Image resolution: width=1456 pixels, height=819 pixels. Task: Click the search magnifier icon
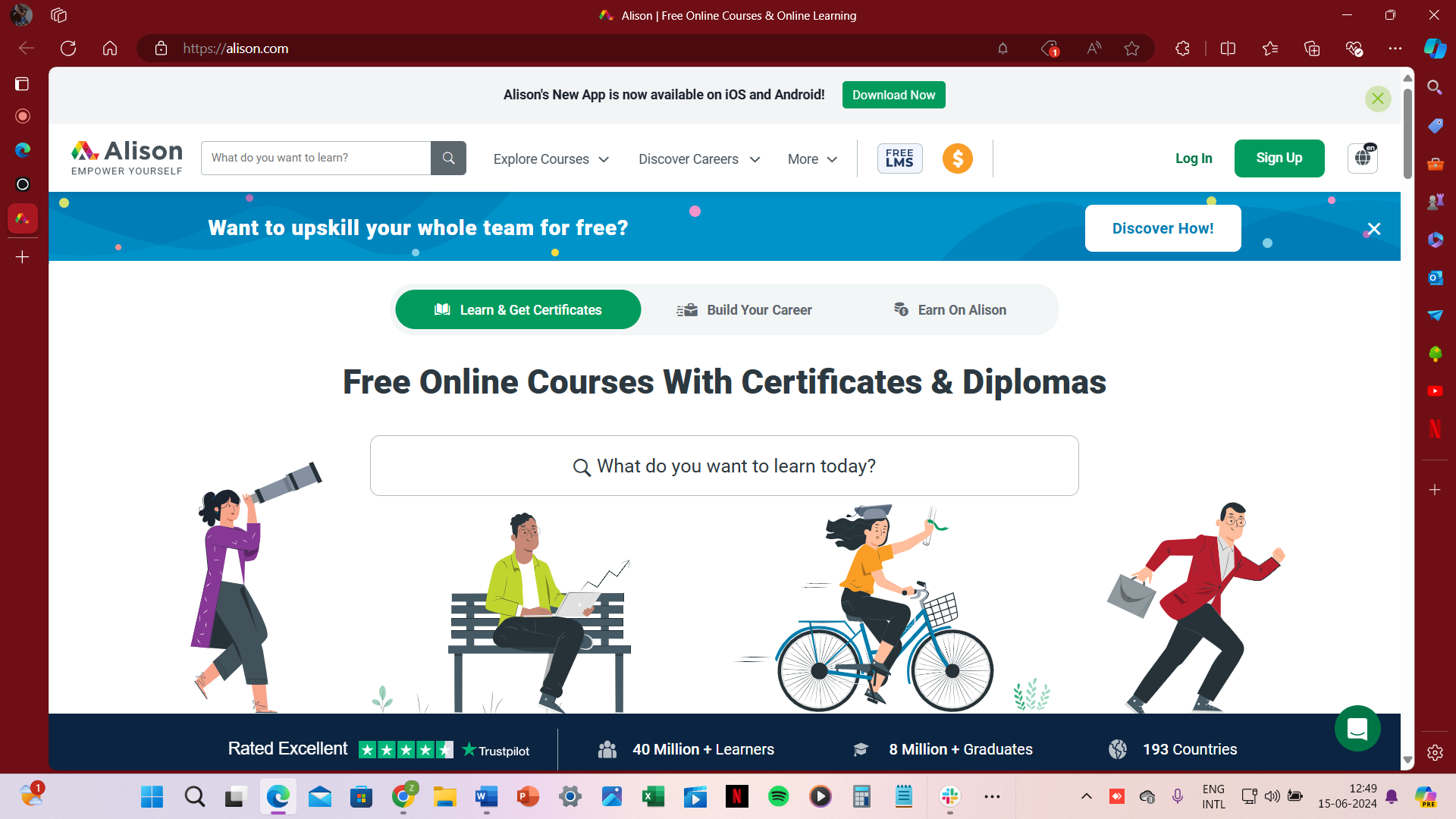[x=448, y=157]
